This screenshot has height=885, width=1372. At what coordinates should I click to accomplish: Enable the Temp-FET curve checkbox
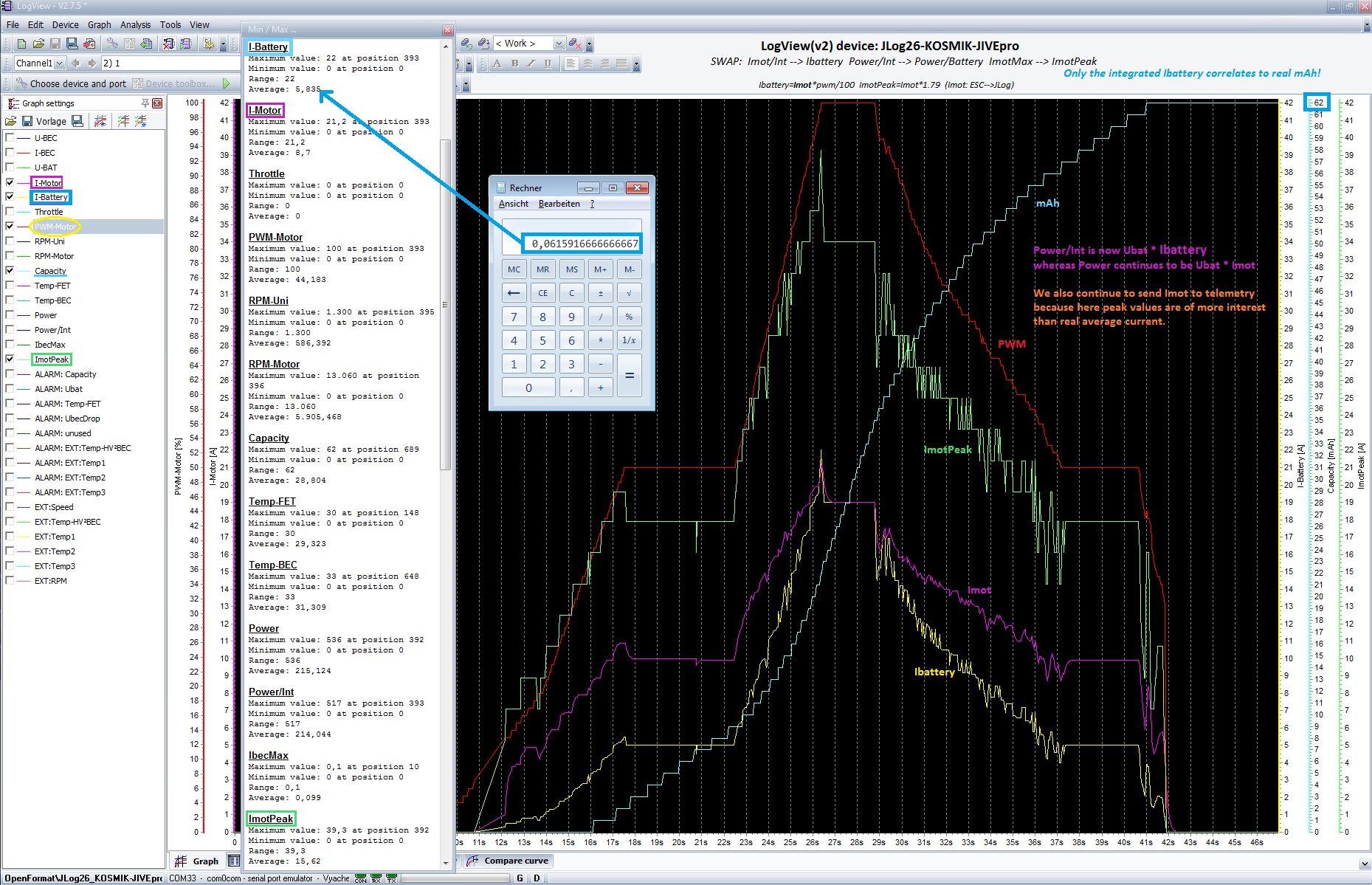[x=10, y=286]
